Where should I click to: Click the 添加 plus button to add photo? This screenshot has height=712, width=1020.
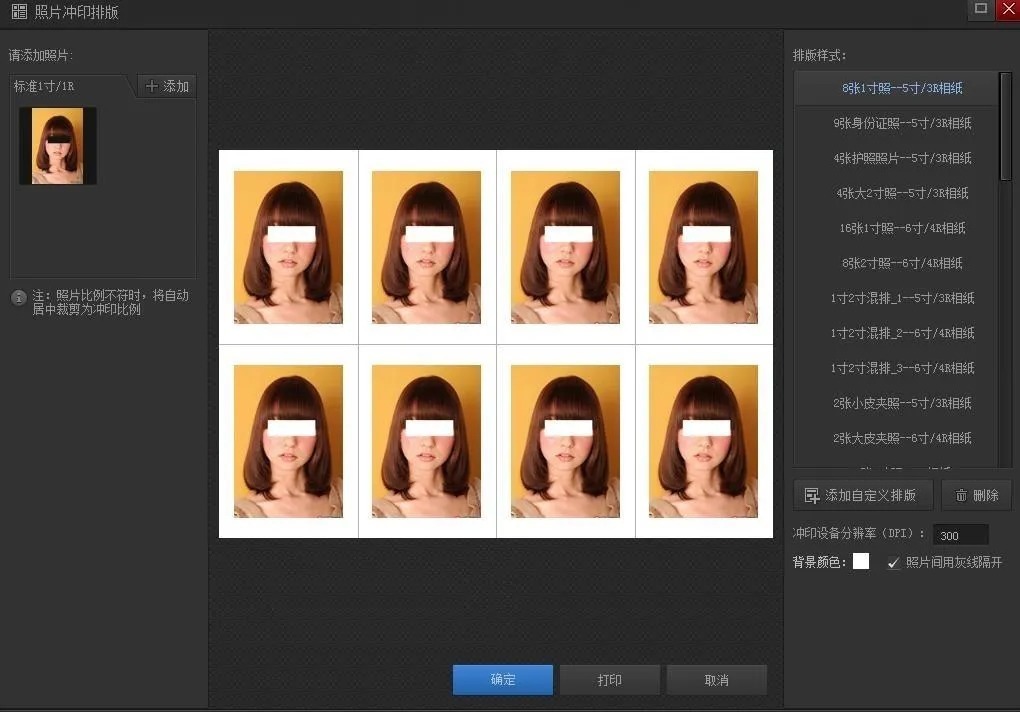click(x=167, y=87)
